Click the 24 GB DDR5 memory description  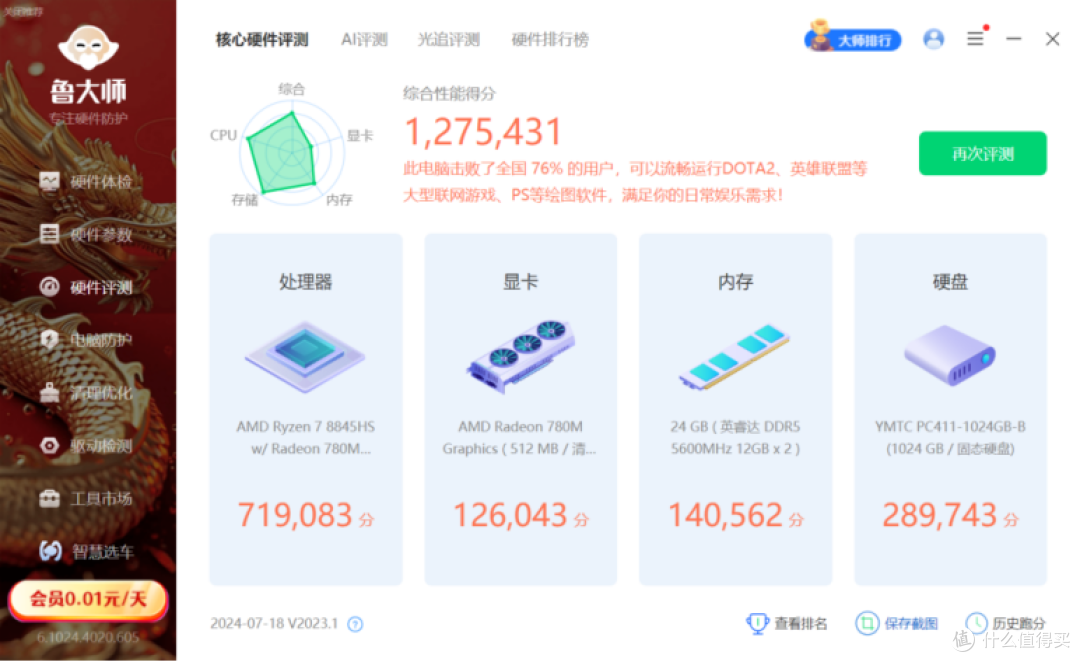point(735,437)
